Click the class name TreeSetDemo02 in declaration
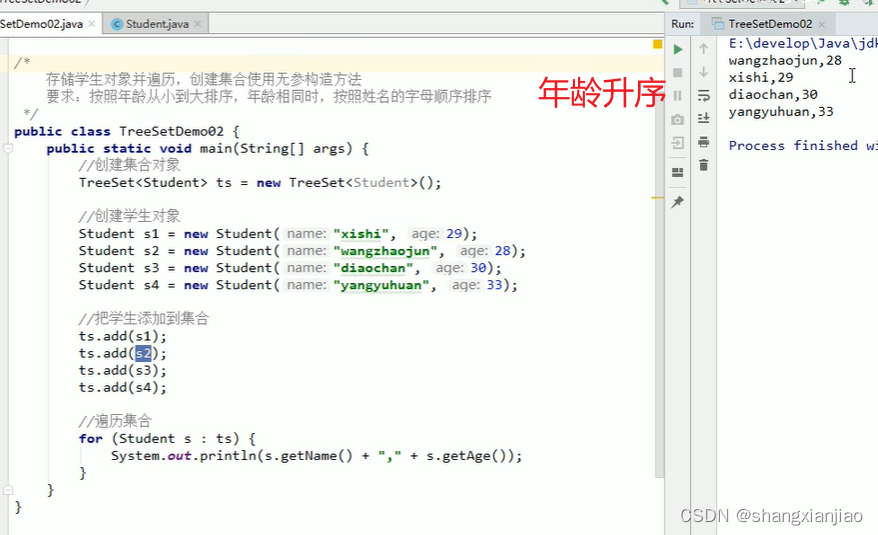 coord(171,132)
